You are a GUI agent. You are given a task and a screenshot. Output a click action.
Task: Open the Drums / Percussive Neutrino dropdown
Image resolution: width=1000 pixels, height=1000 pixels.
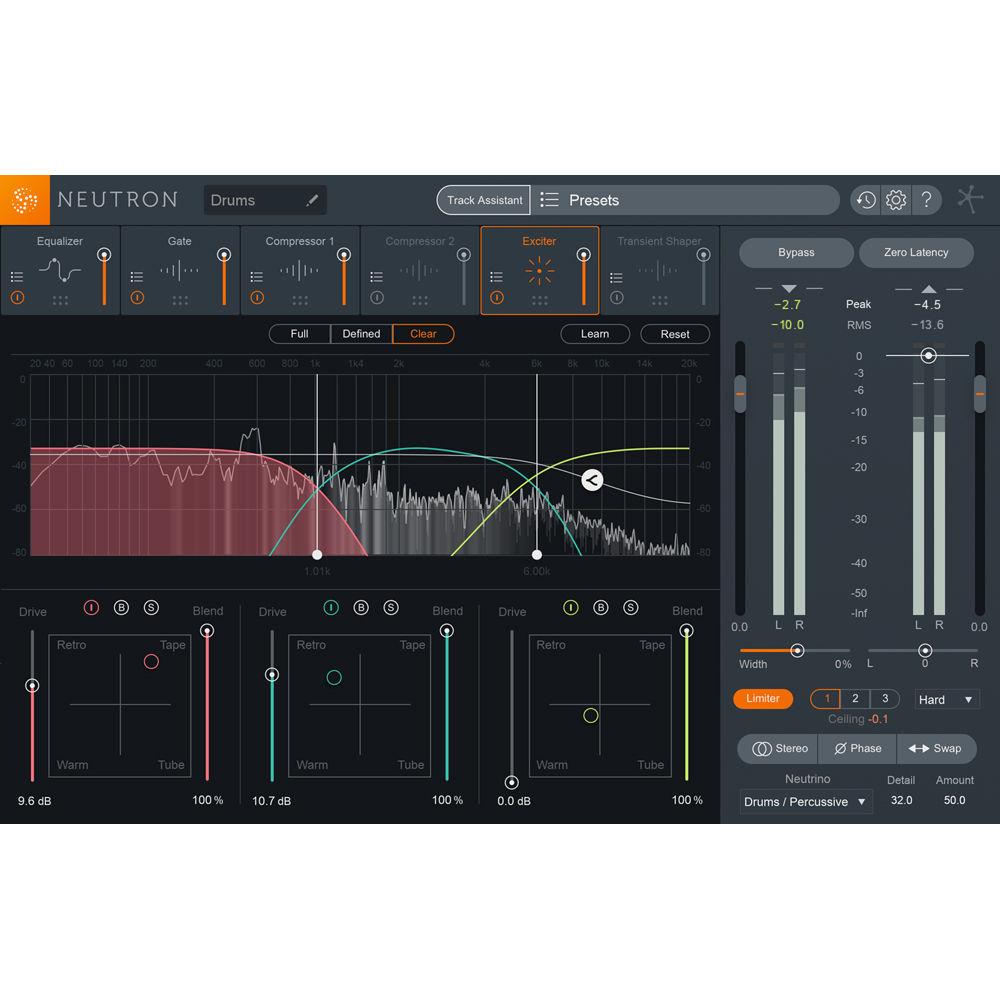(805, 801)
